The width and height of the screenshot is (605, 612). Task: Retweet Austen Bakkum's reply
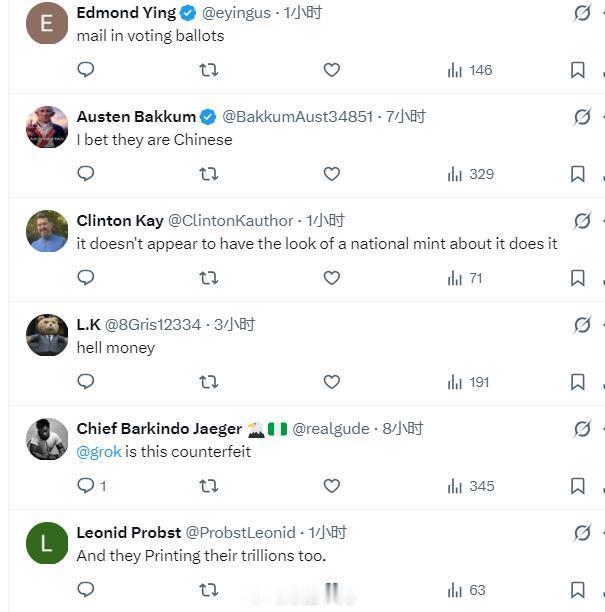pos(208,174)
